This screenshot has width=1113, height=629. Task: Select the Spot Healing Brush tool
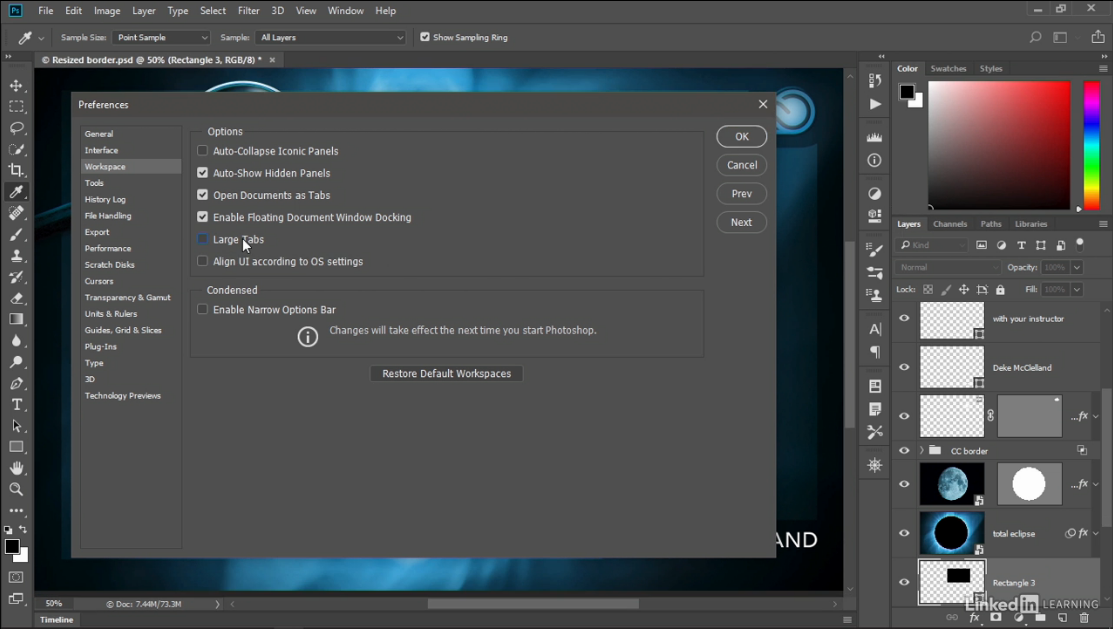pyautogui.click(x=16, y=213)
